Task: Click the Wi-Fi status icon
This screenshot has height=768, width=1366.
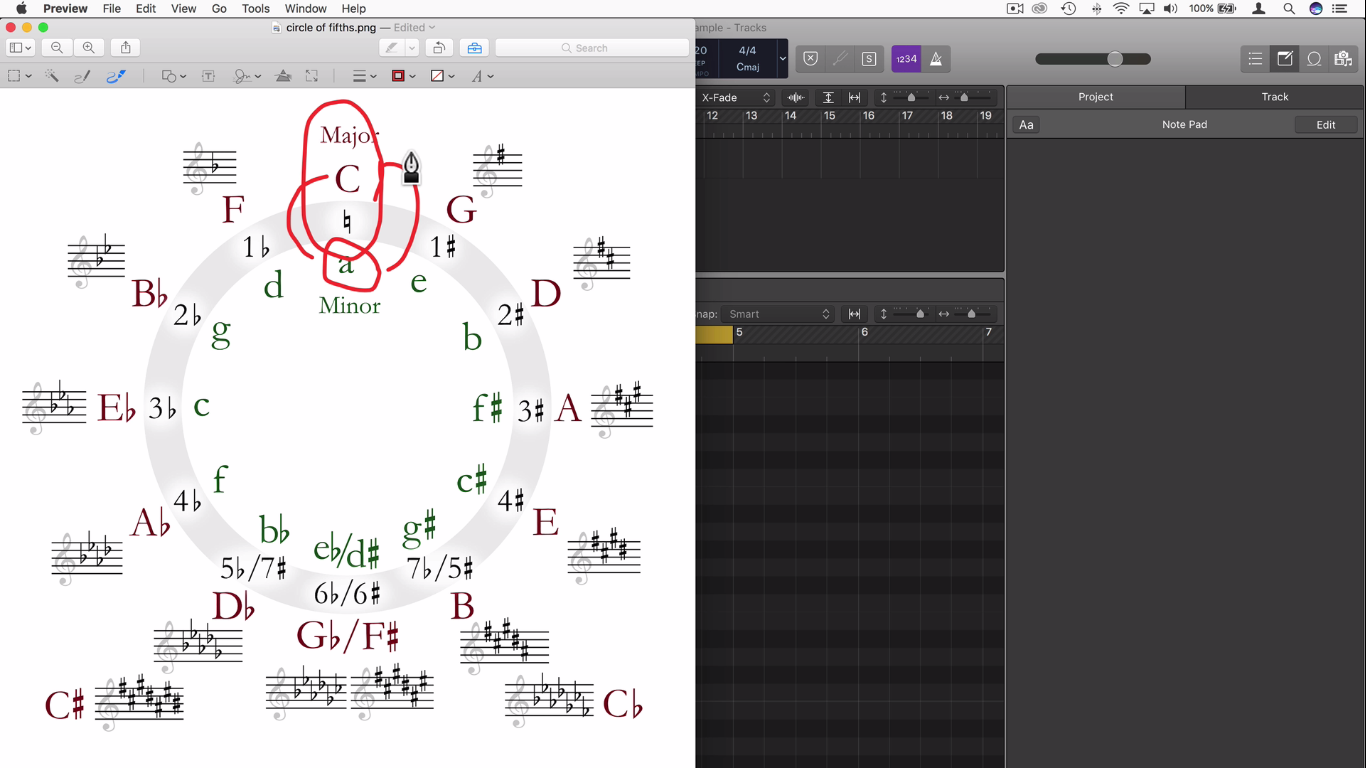Action: coord(1121,8)
